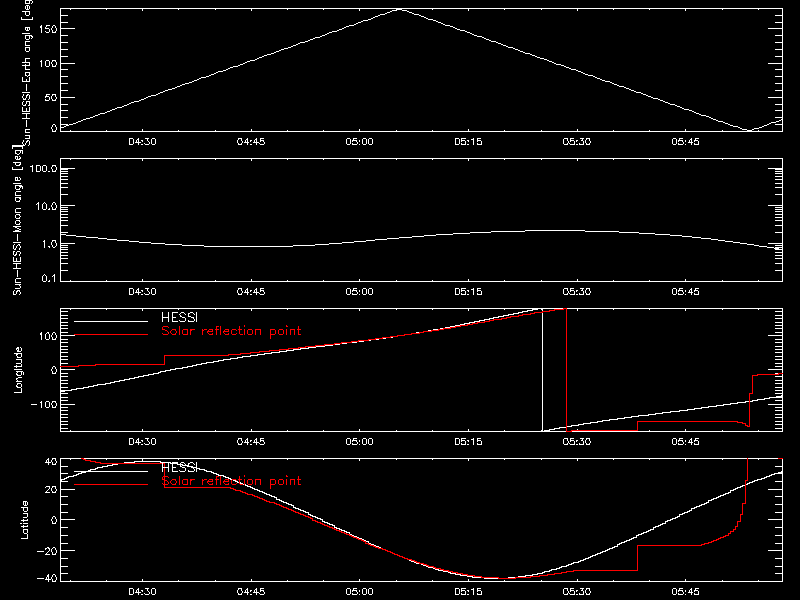Click the "-20" tick label on Latitude axis
800x600 pixels.
(x=46, y=551)
